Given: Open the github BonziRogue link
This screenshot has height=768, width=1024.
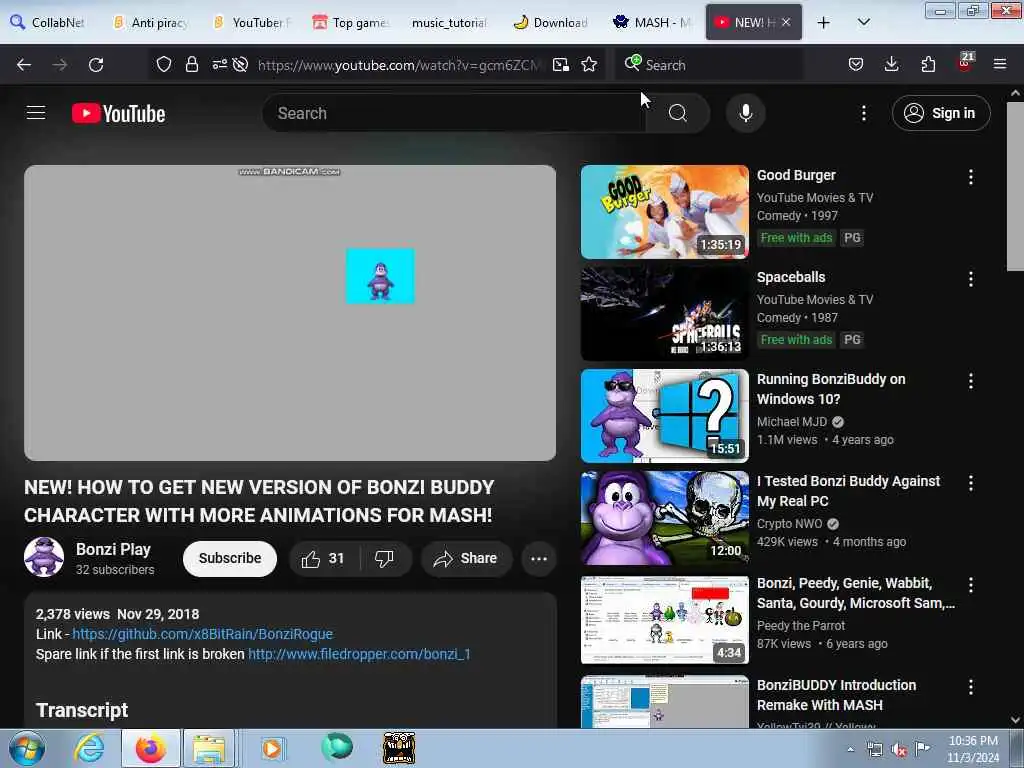Looking at the screenshot, I should pyautogui.click(x=202, y=634).
